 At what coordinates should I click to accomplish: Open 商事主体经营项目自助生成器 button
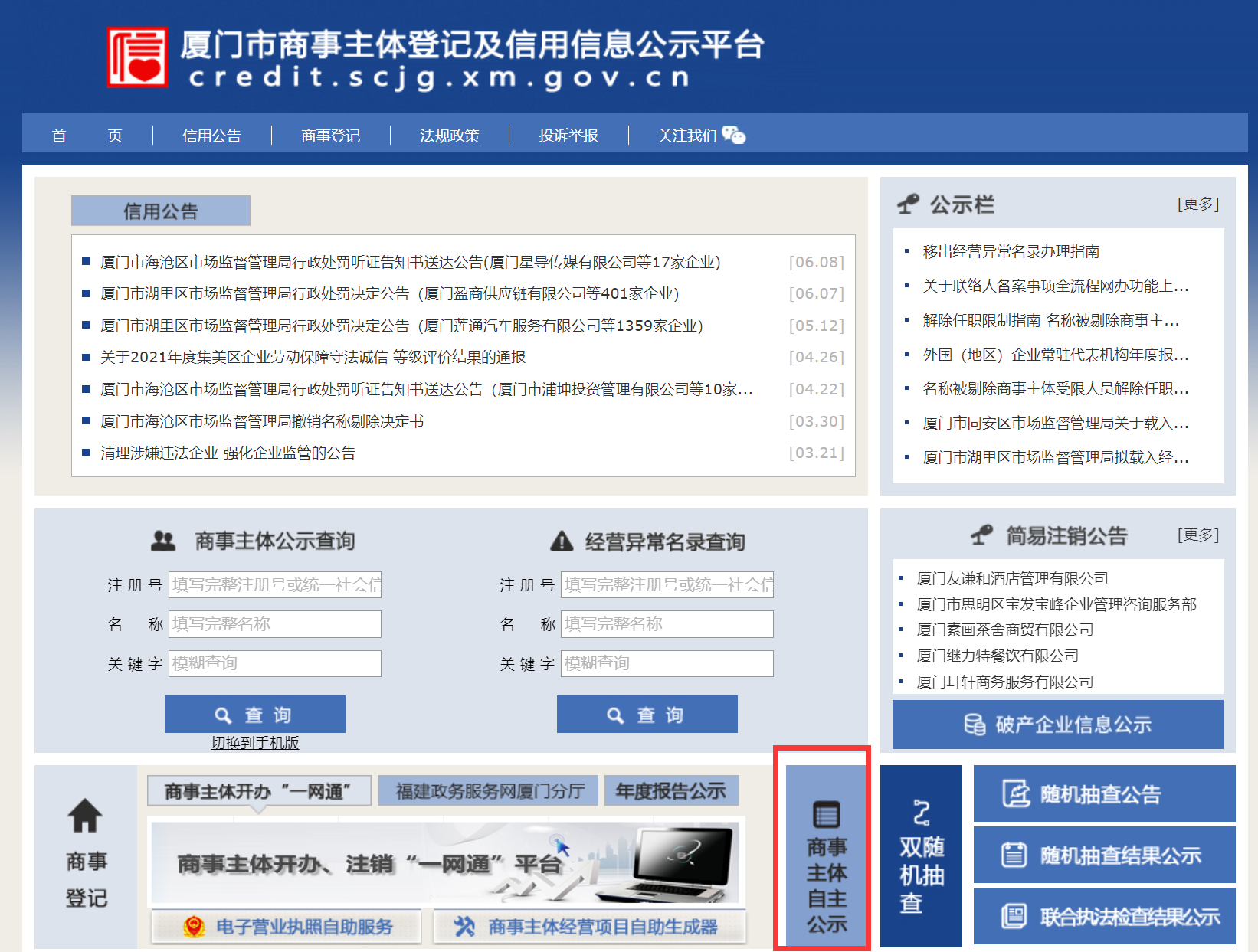pyautogui.click(x=590, y=927)
